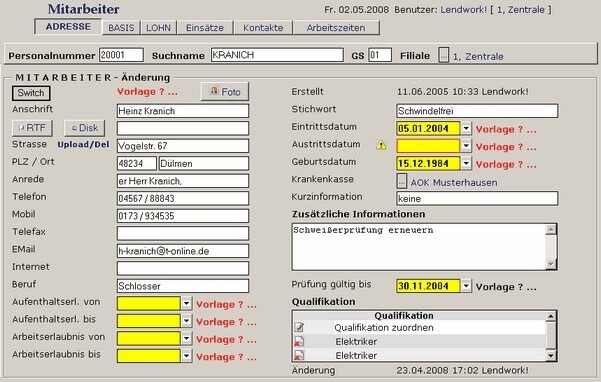The height and width of the screenshot is (382, 601).
Task: Click the Suchname field with KRANICH
Action: [277, 55]
